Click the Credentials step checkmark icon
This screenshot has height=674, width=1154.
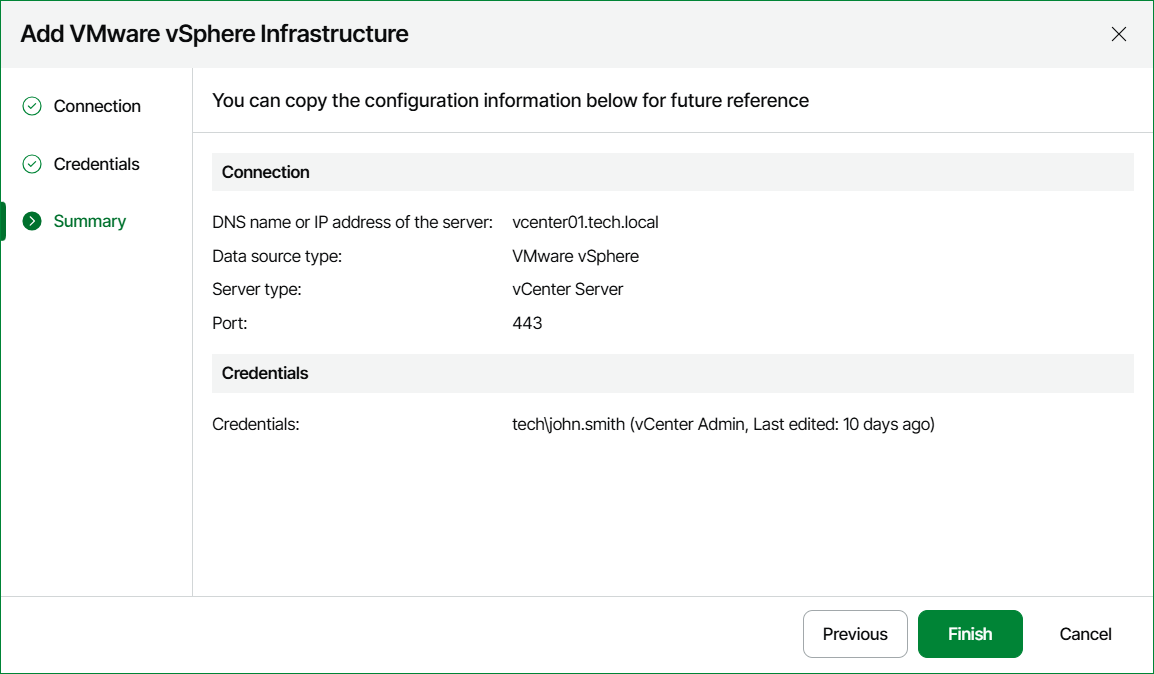pos(32,164)
